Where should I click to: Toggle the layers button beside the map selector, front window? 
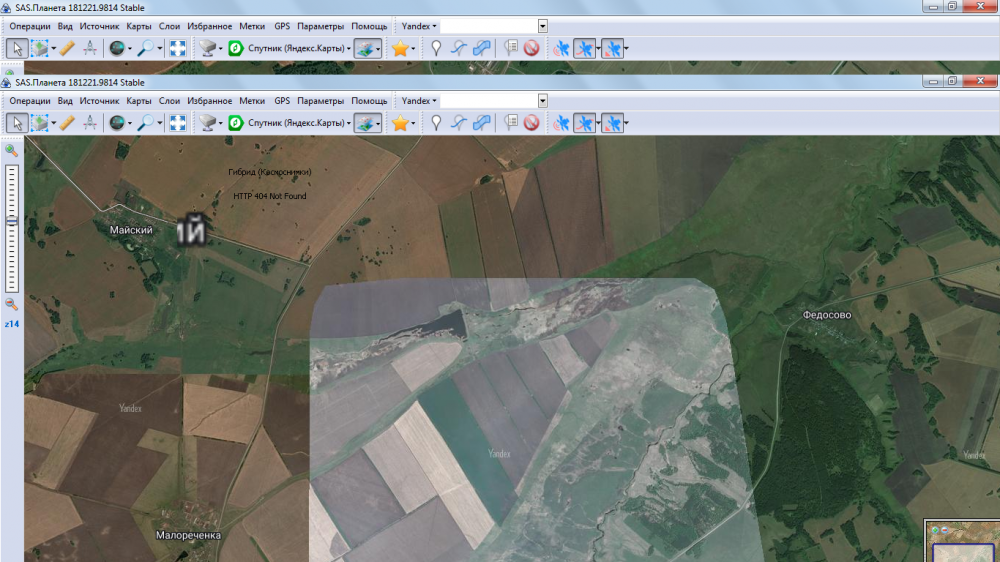tap(365, 123)
